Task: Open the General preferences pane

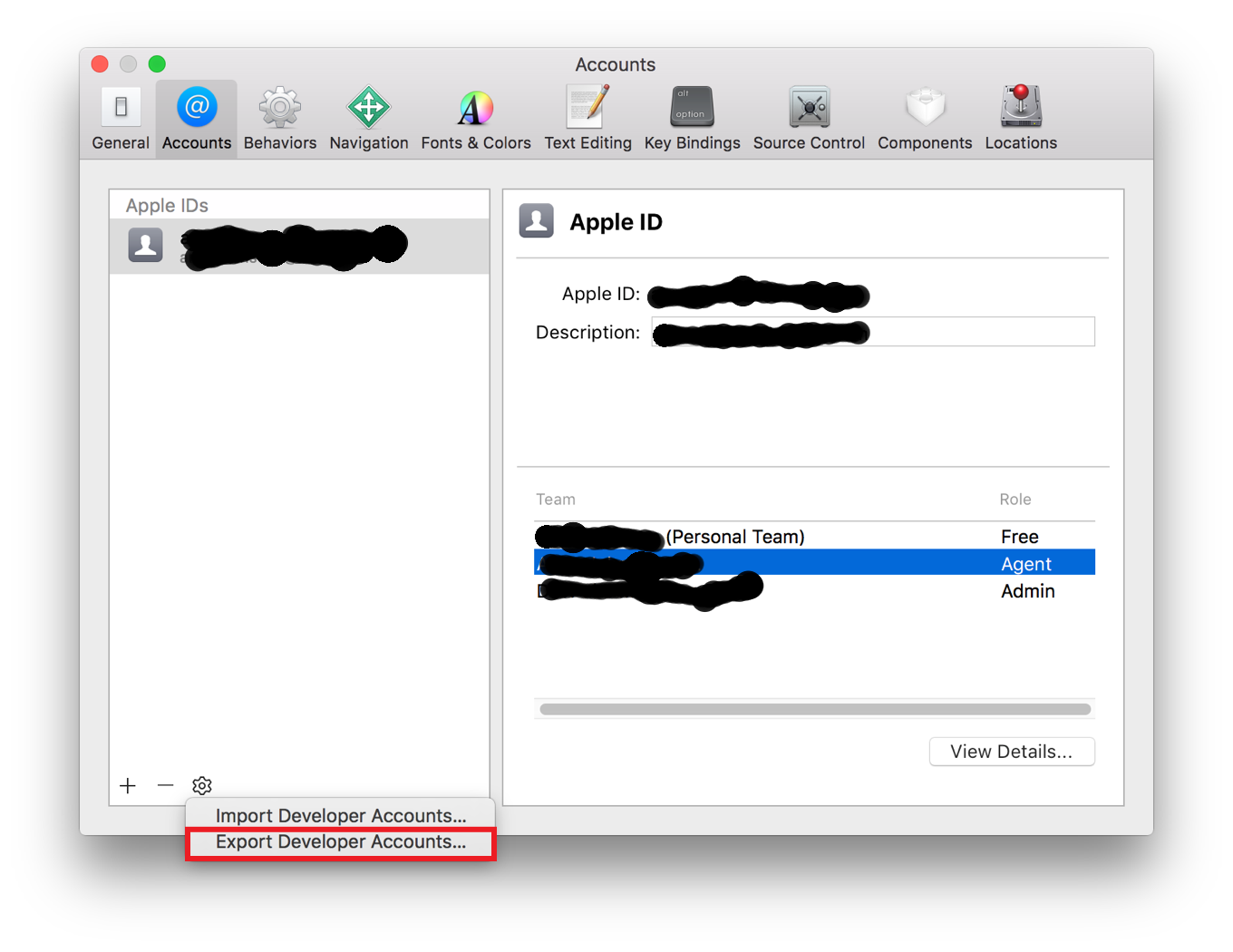Action: coord(121,119)
